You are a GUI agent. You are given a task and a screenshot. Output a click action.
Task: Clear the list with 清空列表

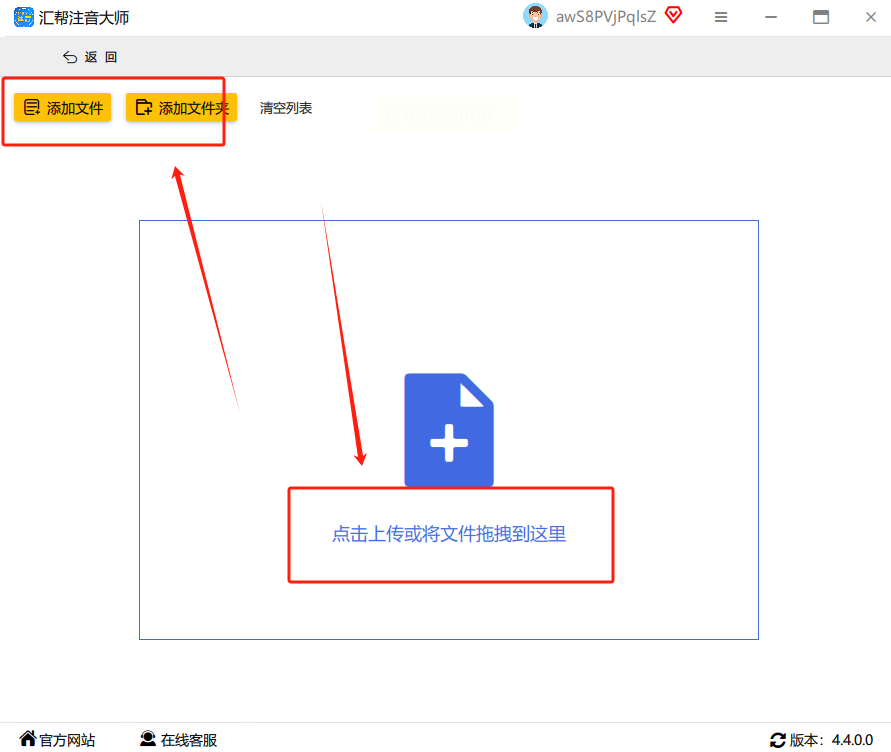(286, 108)
